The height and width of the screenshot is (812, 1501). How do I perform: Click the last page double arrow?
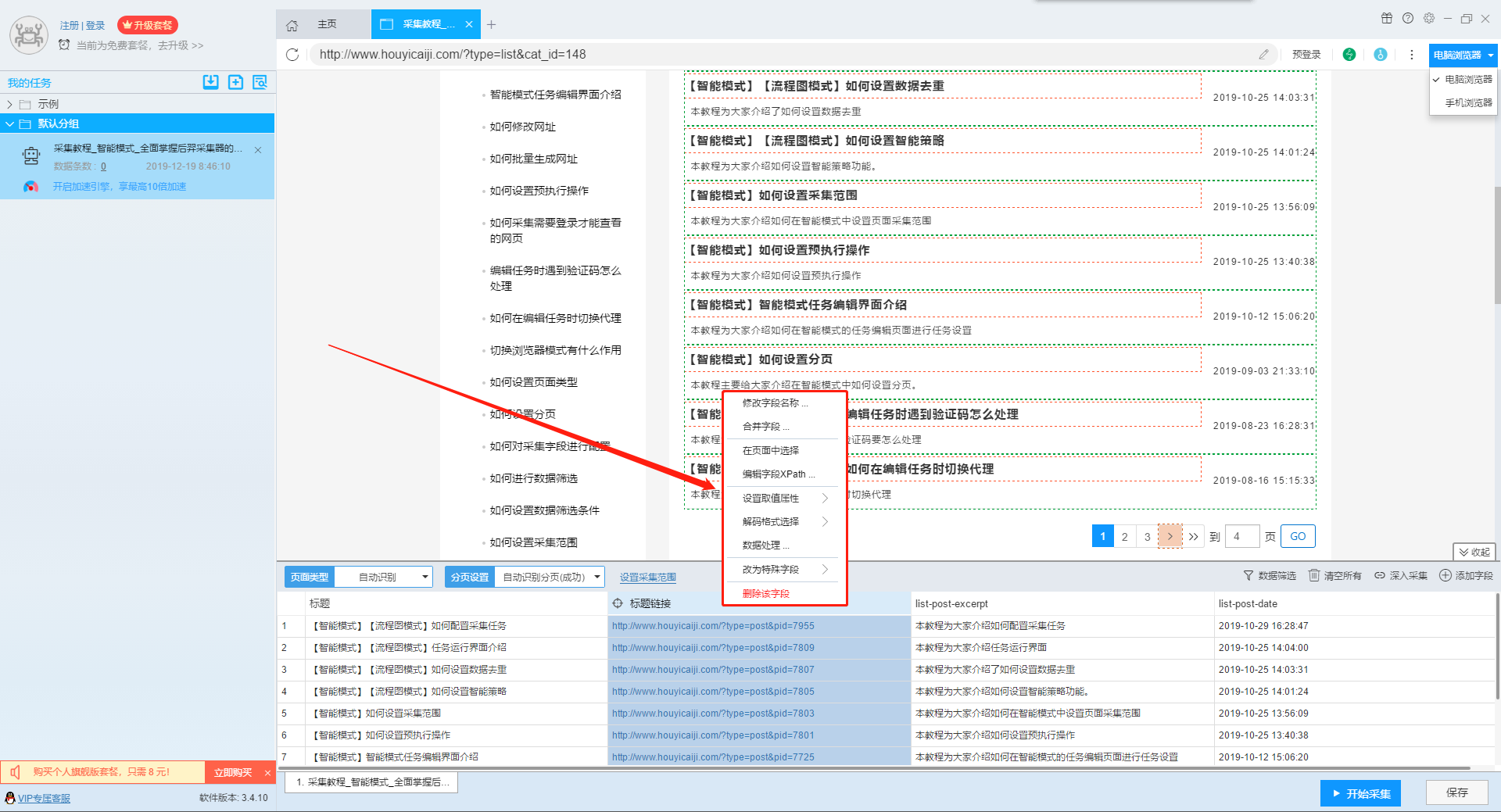click(1193, 536)
